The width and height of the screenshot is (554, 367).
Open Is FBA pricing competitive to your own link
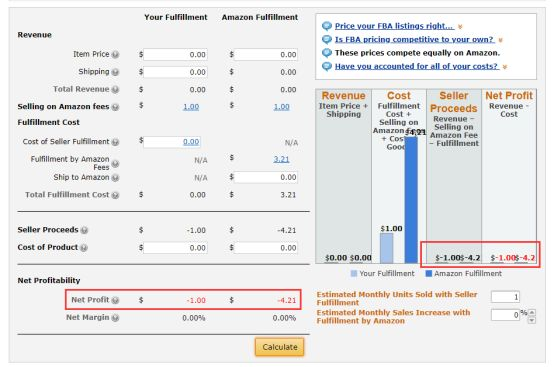tap(414, 40)
